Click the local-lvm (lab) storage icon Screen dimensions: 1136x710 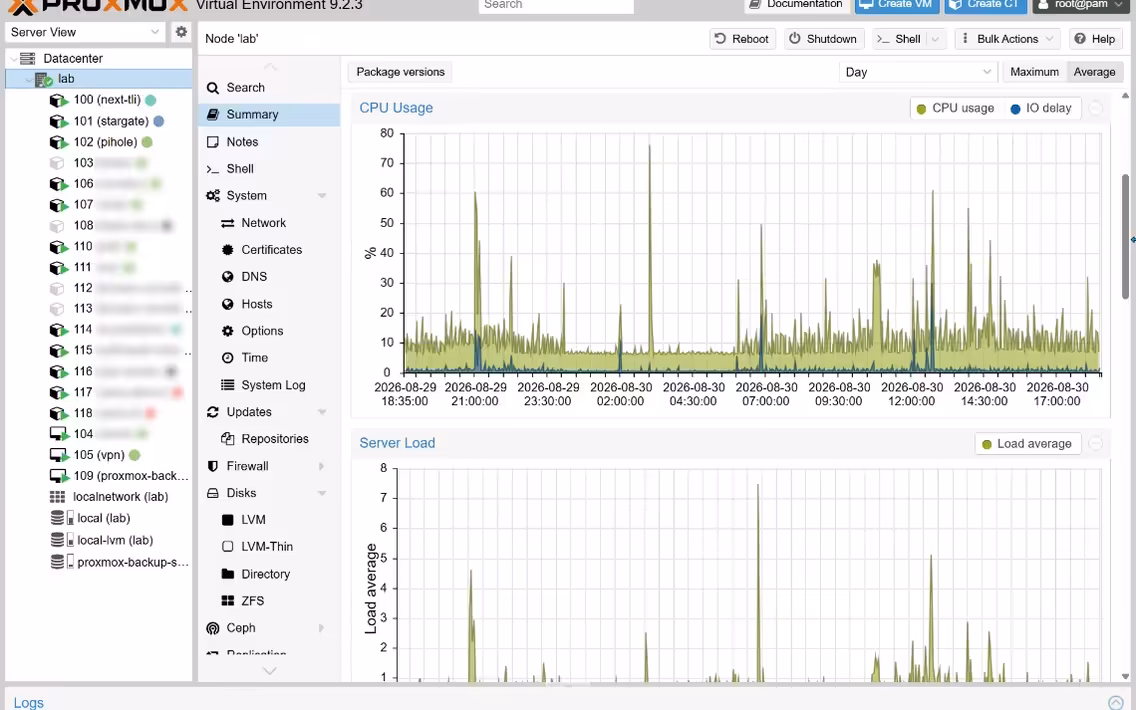[62, 540]
